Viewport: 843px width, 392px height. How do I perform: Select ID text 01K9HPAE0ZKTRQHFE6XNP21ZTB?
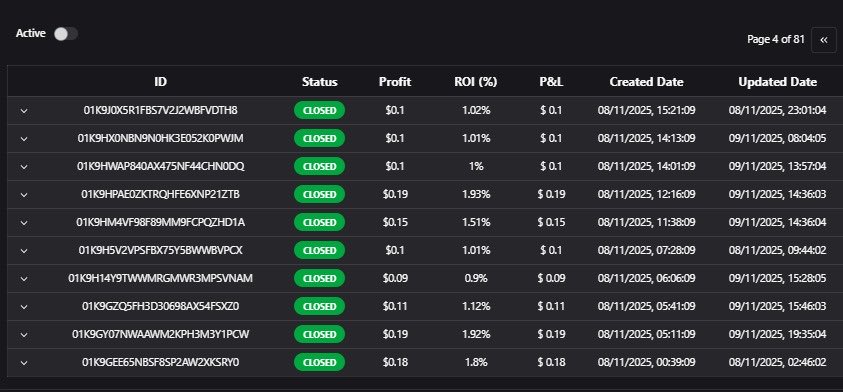click(160, 194)
